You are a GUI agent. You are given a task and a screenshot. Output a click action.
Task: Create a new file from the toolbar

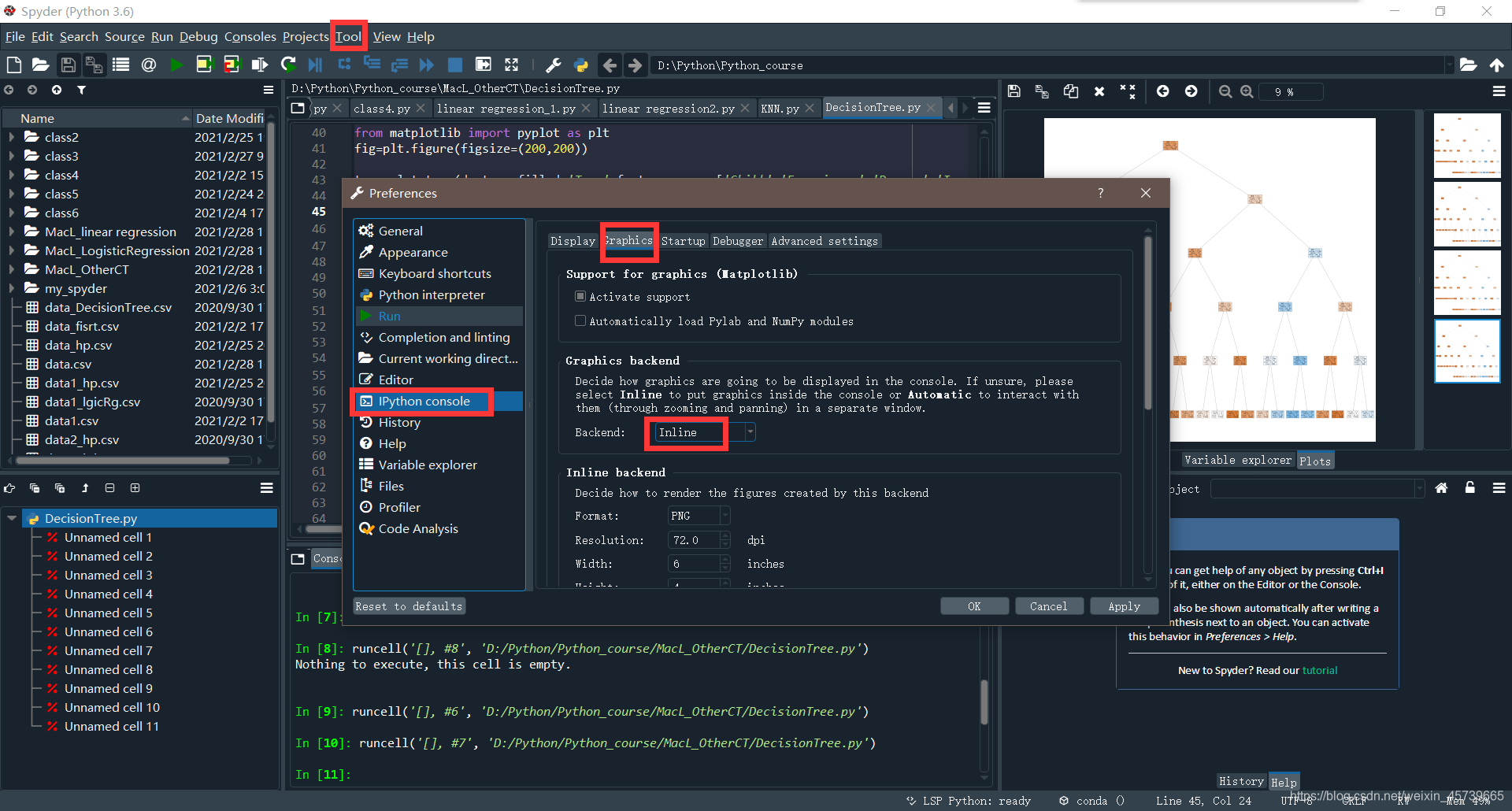click(x=13, y=65)
